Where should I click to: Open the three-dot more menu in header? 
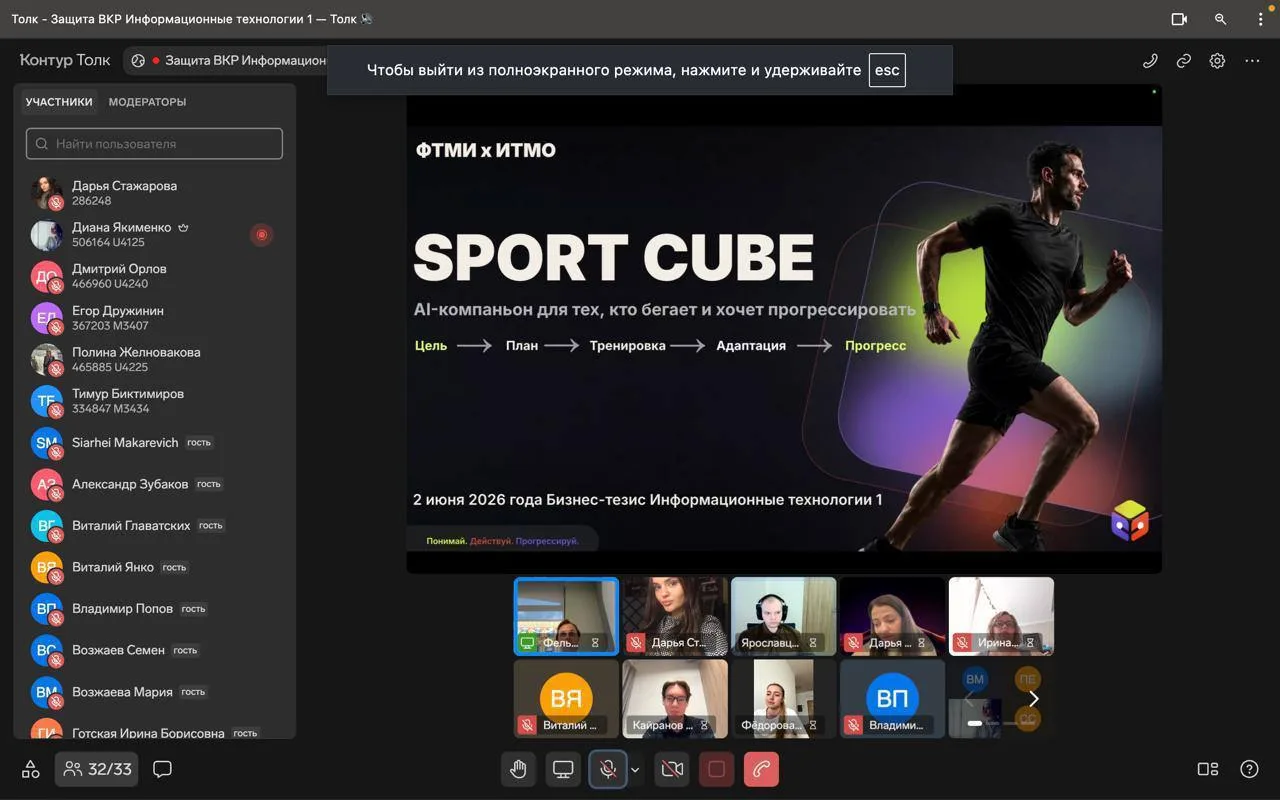click(x=1252, y=60)
